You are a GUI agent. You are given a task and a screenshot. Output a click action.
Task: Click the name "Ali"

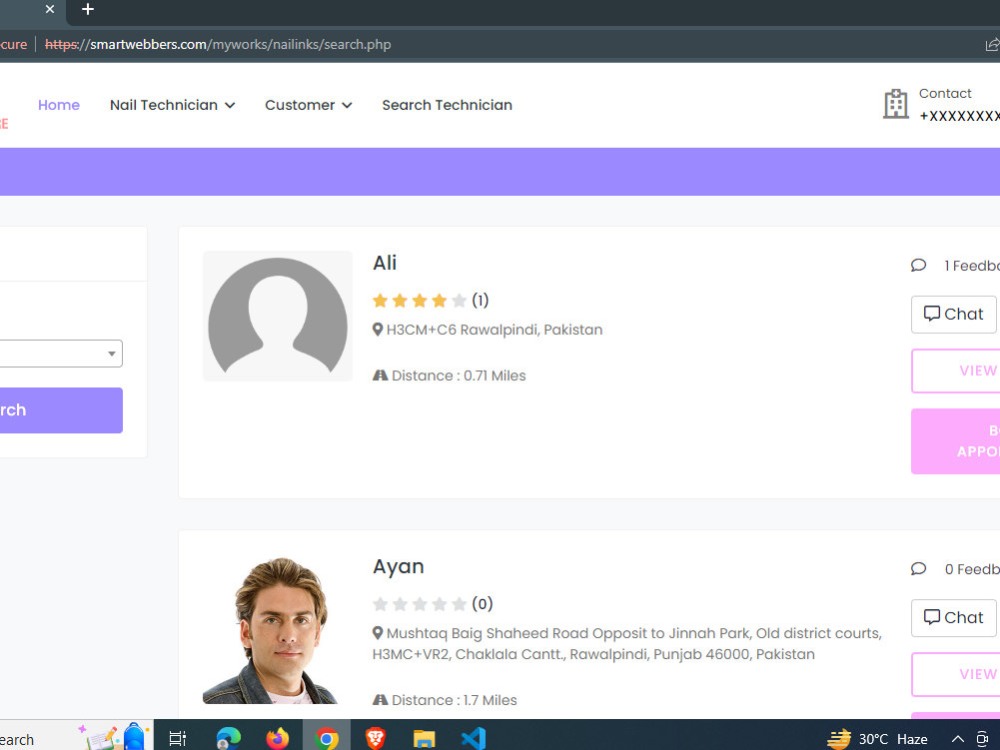[x=385, y=263]
